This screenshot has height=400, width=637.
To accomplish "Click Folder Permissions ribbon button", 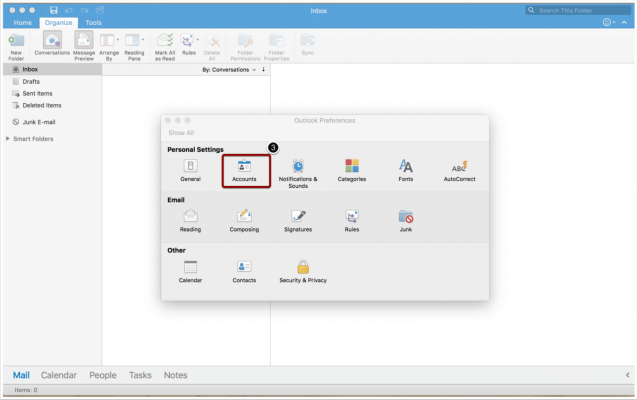I will [245, 47].
